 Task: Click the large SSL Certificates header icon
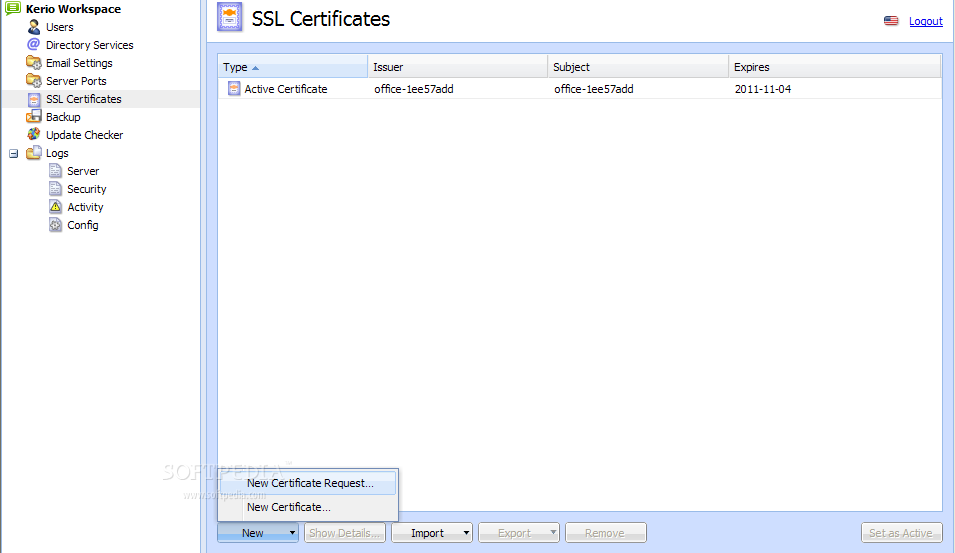pyautogui.click(x=230, y=18)
